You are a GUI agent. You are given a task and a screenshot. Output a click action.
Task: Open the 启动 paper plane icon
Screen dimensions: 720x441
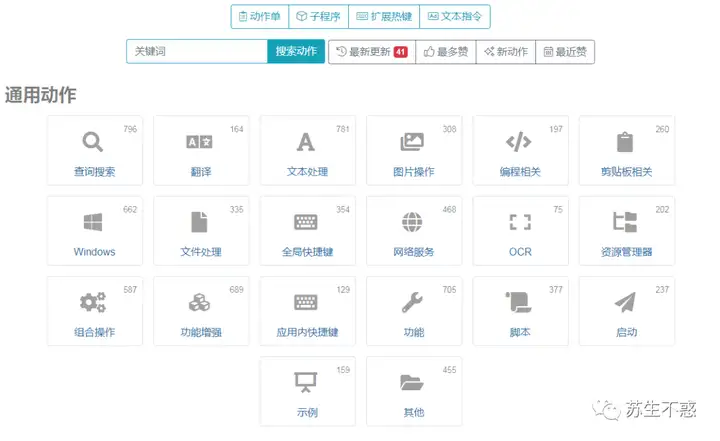click(x=625, y=302)
